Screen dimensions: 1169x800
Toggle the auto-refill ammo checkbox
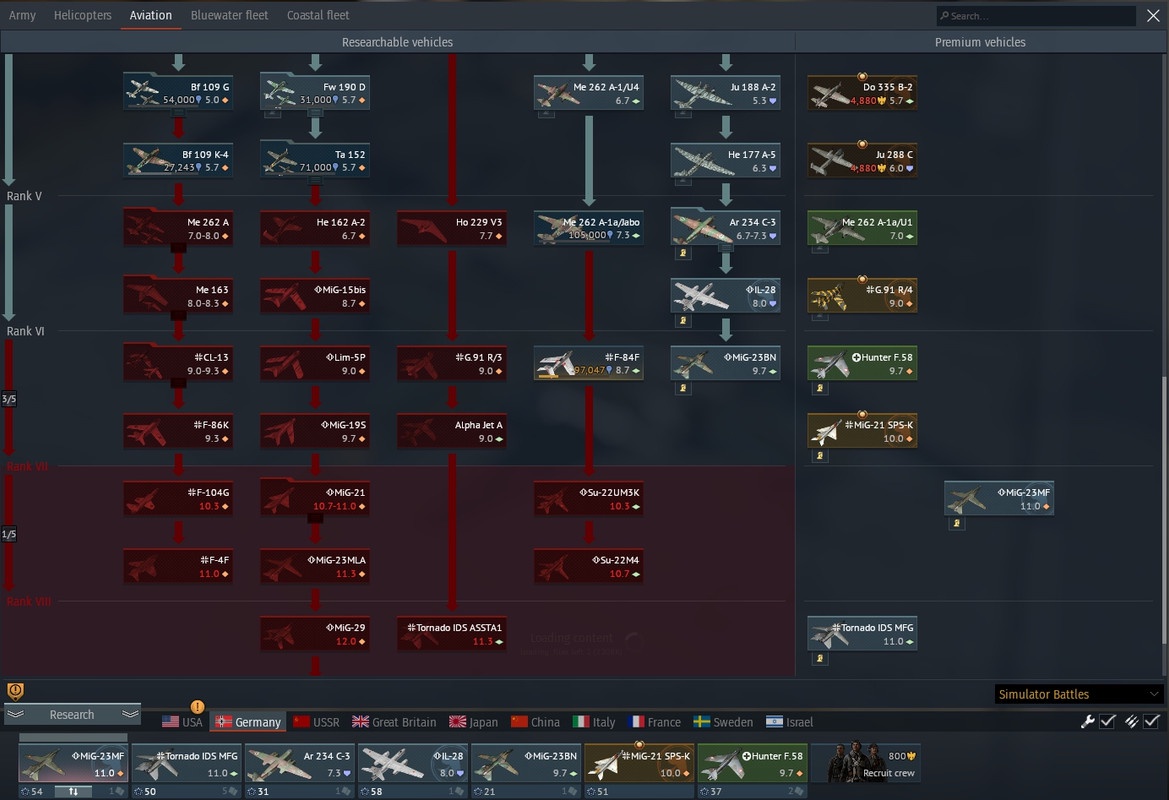[x=1152, y=721]
